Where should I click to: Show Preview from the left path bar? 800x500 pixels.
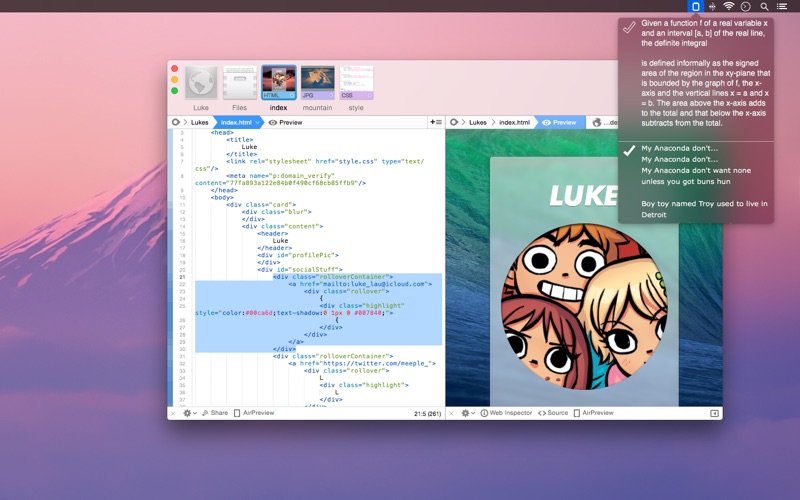tap(286, 122)
